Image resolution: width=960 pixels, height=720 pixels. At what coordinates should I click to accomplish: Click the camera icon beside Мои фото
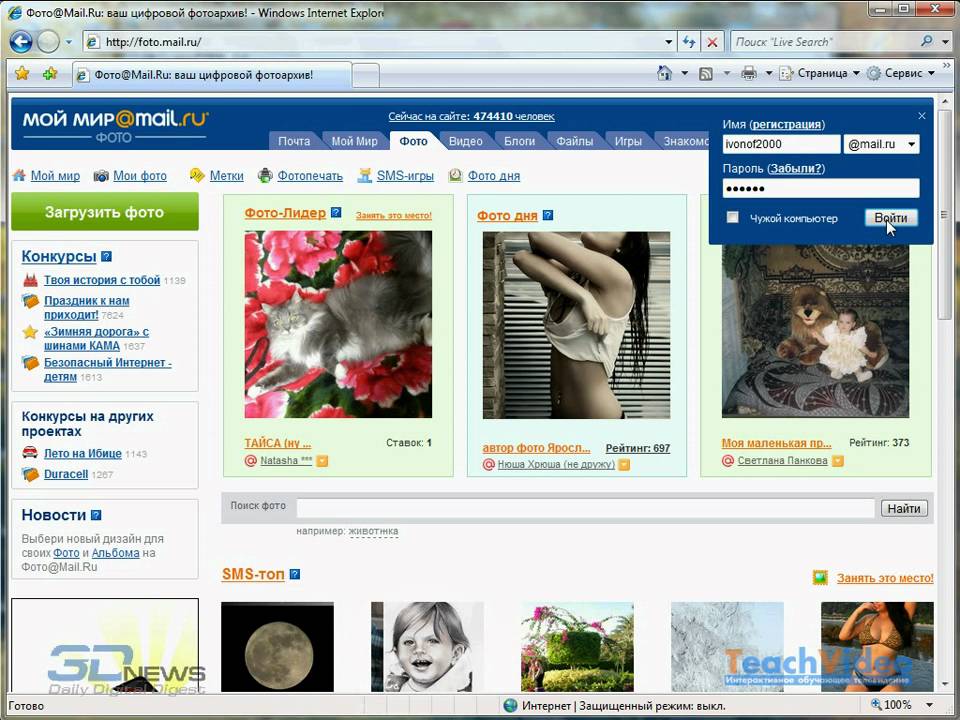[101, 176]
